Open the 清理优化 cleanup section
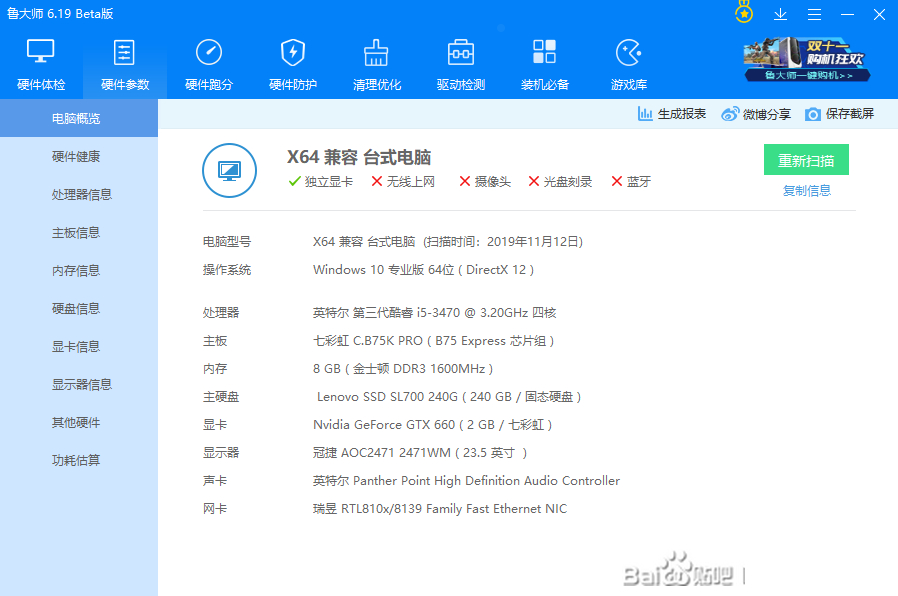Viewport: 898px width, 596px height. [377, 65]
